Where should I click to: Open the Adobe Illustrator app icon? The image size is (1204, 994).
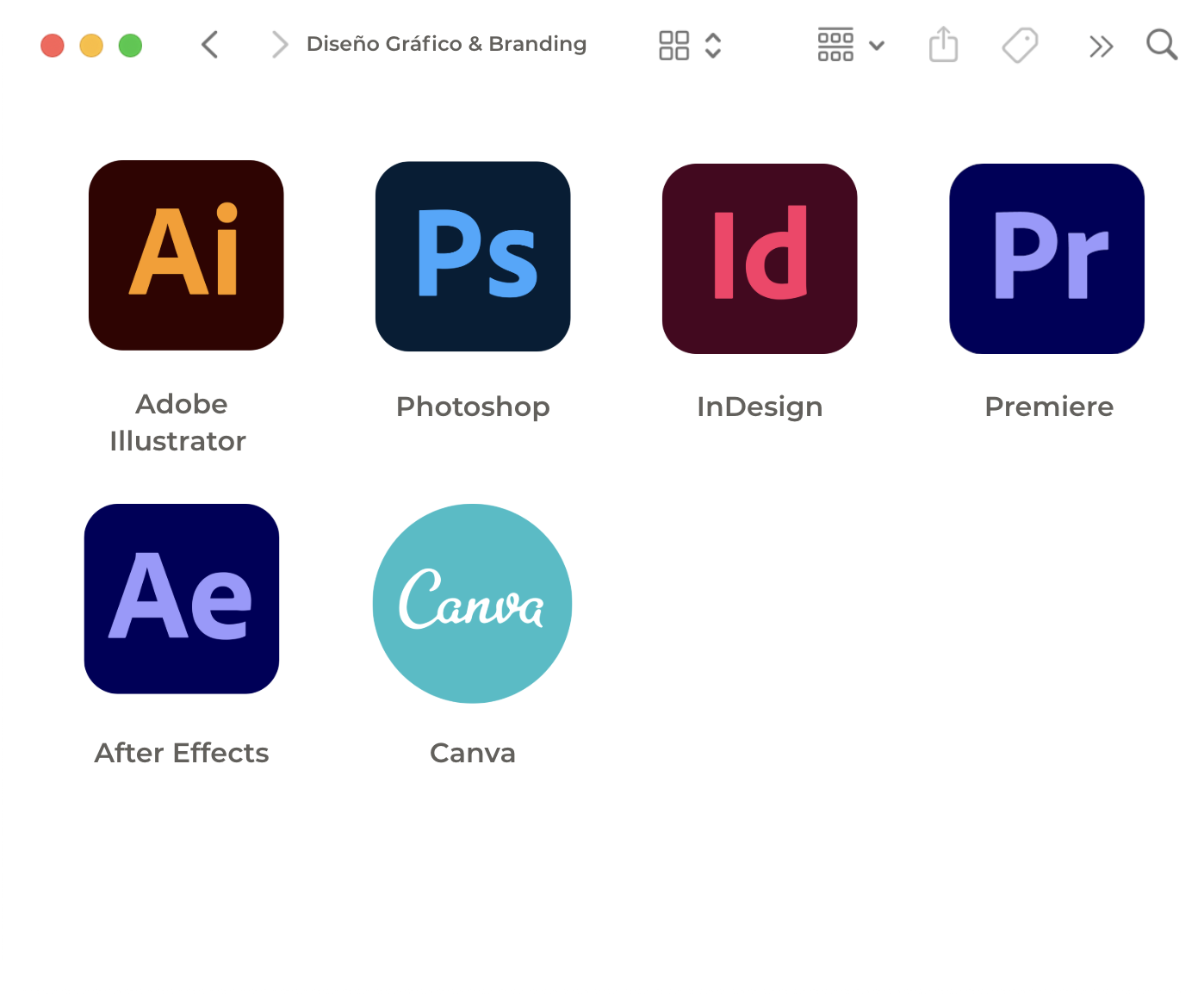(x=186, y=255)
